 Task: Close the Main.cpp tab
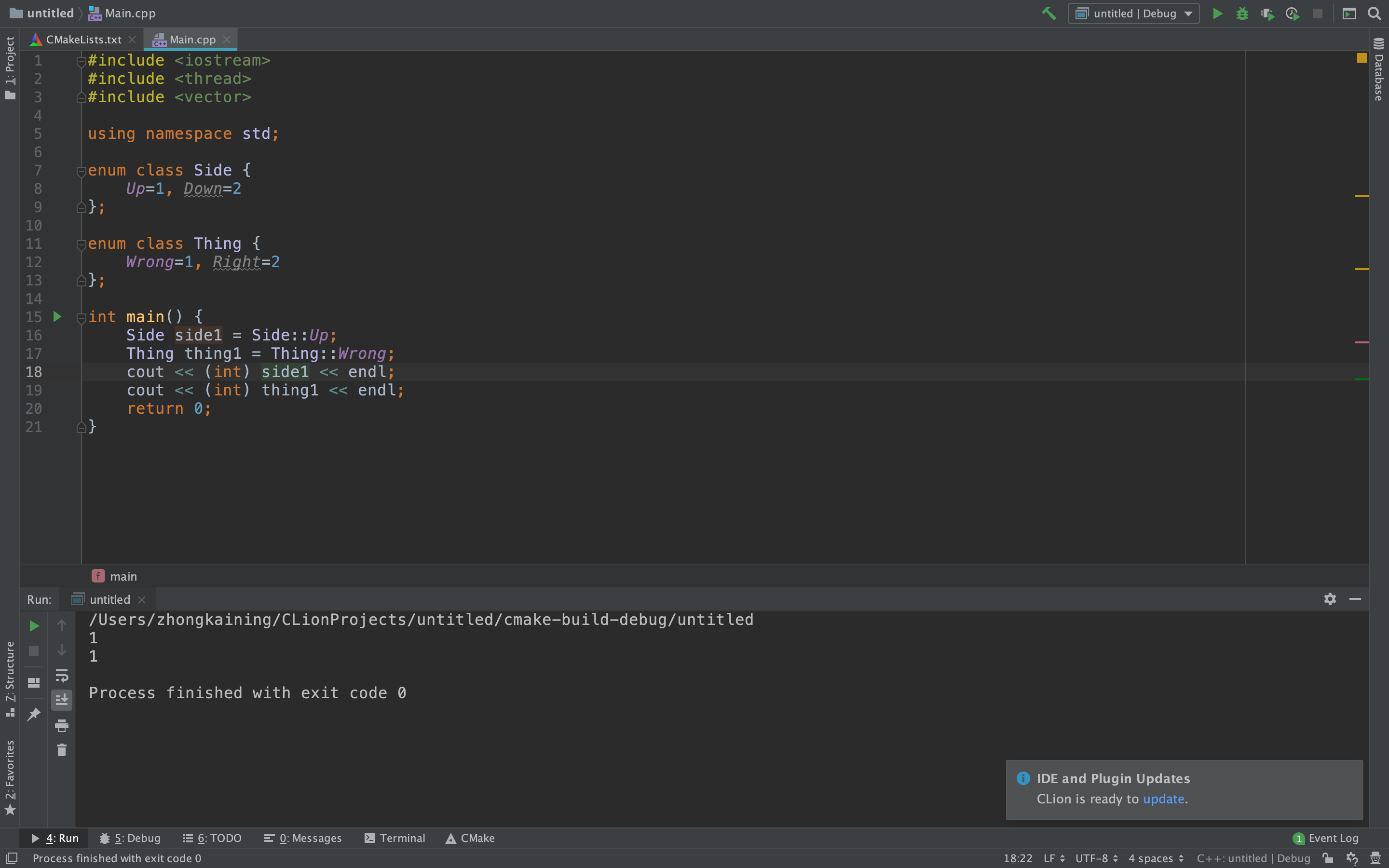point(227,40)
